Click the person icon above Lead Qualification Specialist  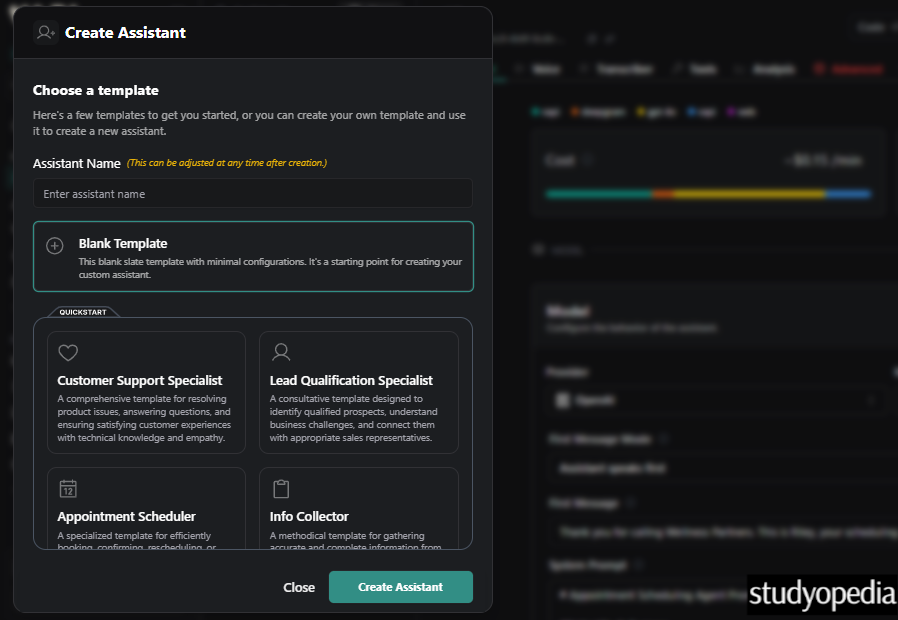pyautogui.click(x=281, y=352)
